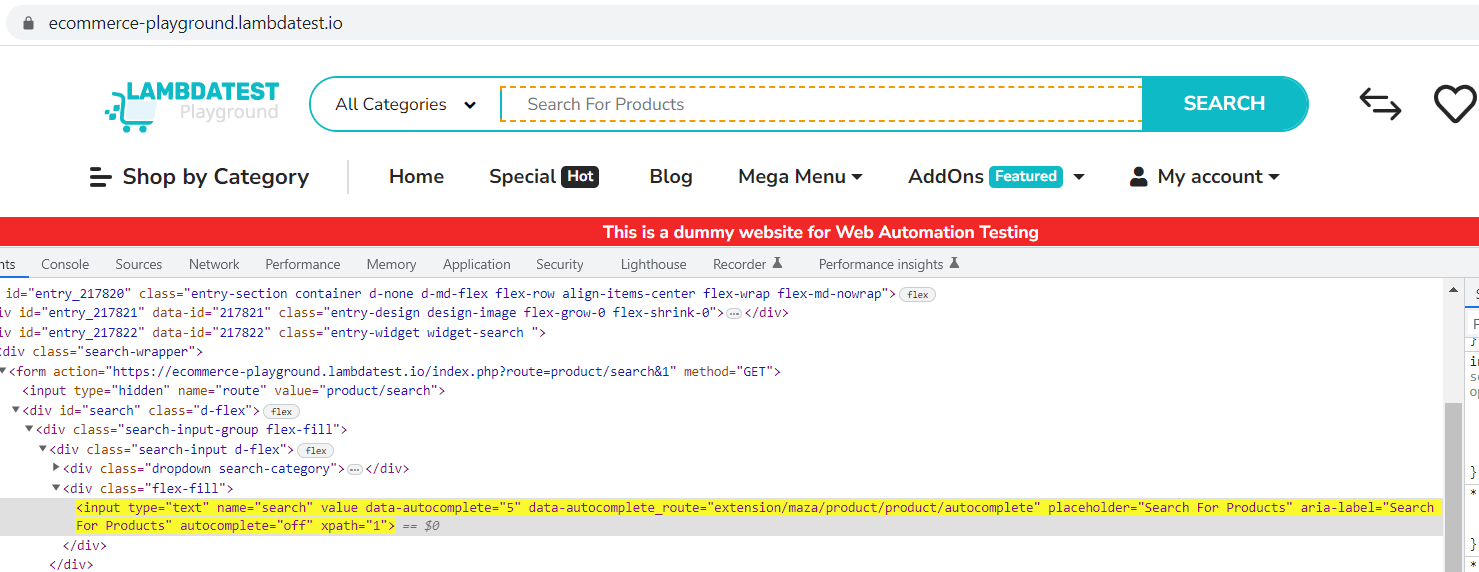This screenshot has width=1479, height=572.
Task: Expand the dropdown search-category div node
Action: point(56,468)
